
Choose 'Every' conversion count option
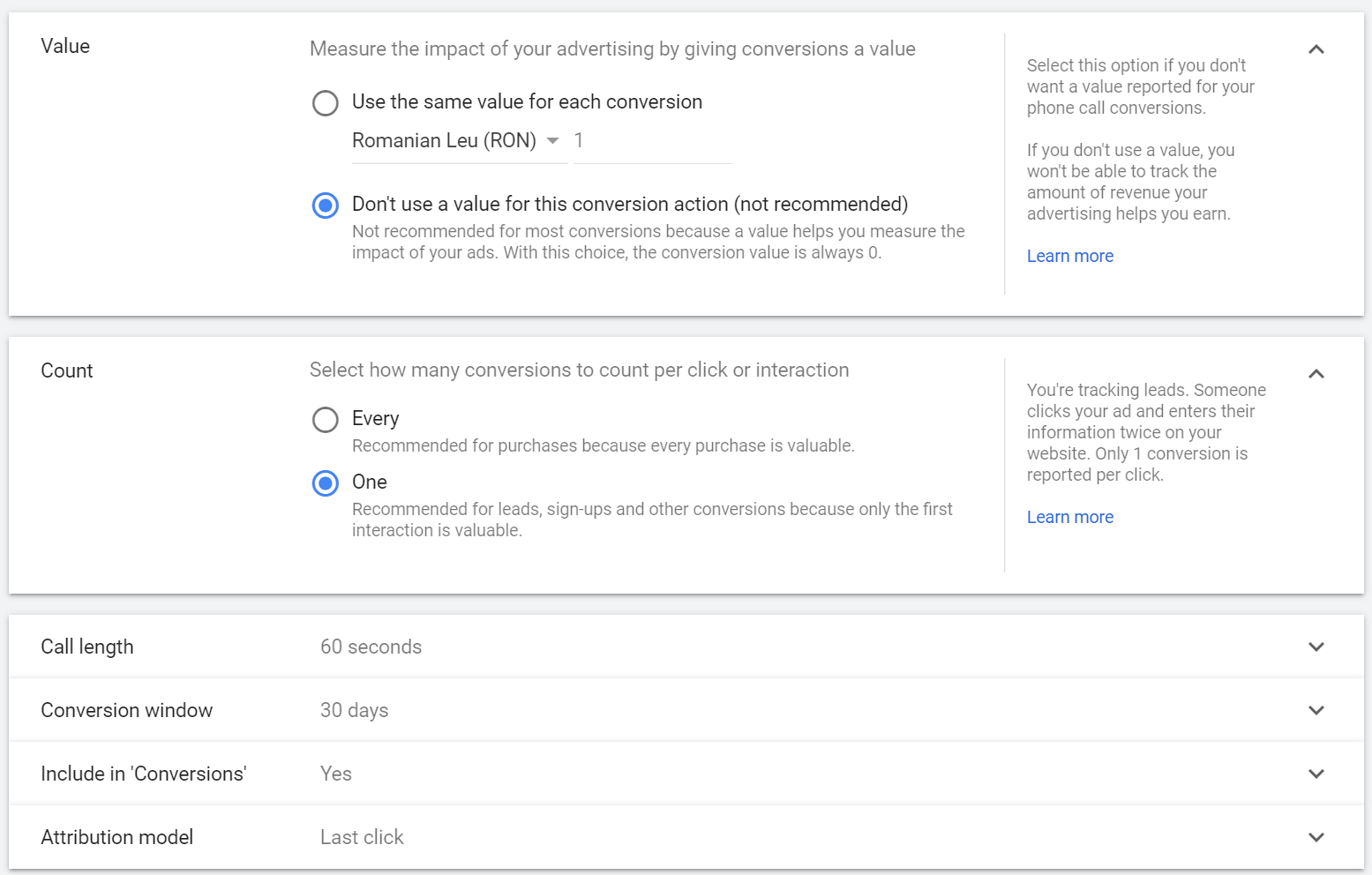(326, 420)
